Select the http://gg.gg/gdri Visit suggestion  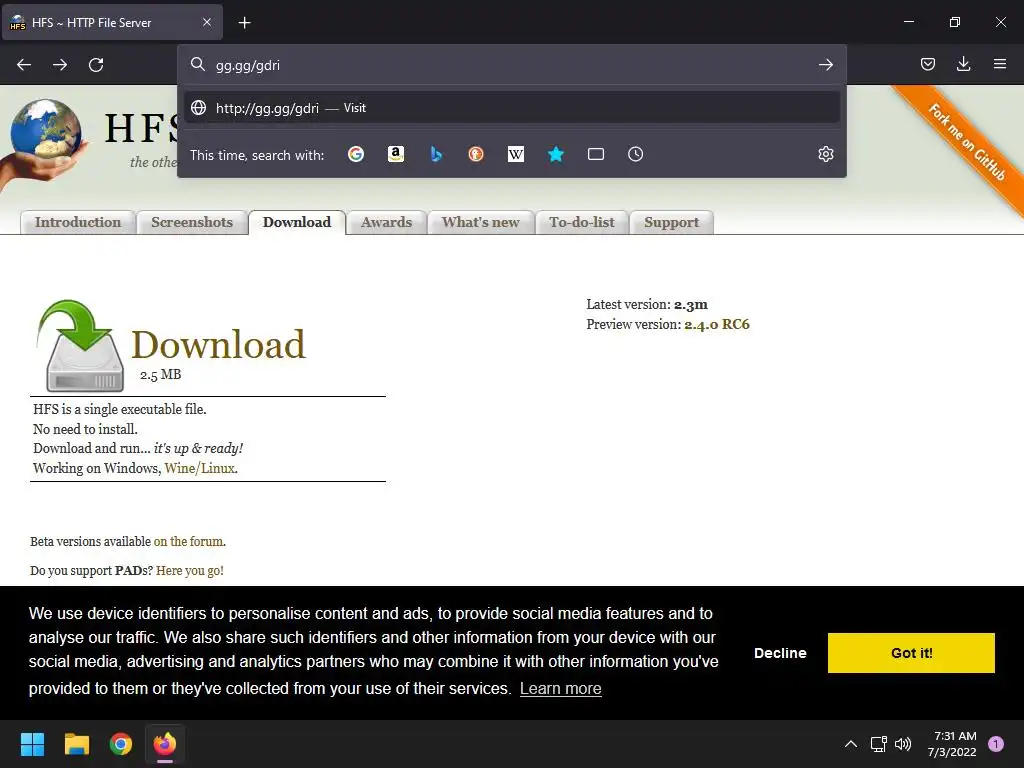(512, 108)
